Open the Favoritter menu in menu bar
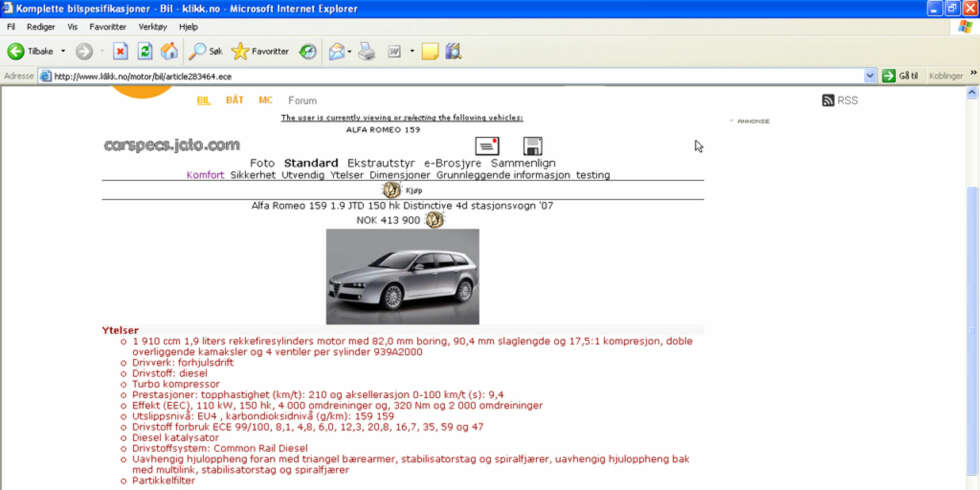 [x=108, y=27]
